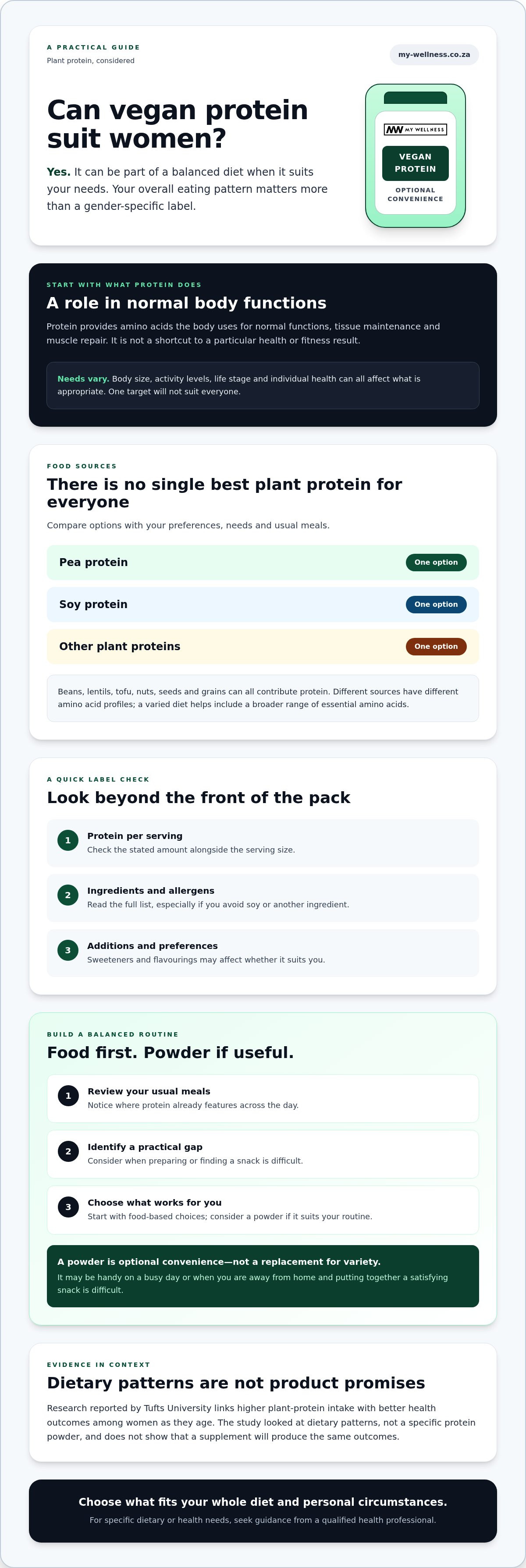Click green number 2 icon Ingredients and allergens
Image resolution: width=526 pixels, height=1568 pixels.
click(x=68, y=895)
